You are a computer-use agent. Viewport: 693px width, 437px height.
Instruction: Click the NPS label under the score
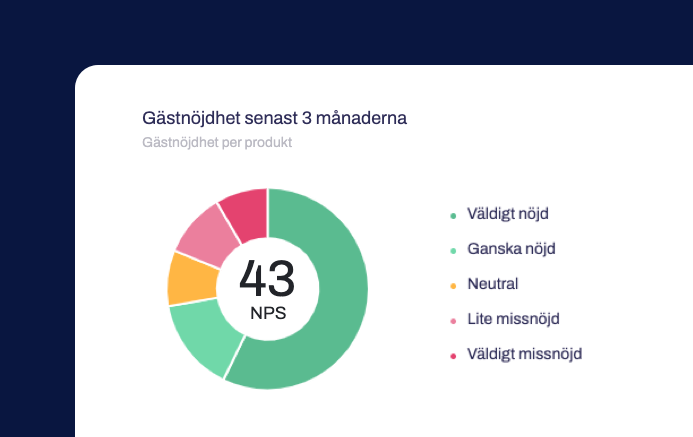pyautogui.click(x=268, y=313)
